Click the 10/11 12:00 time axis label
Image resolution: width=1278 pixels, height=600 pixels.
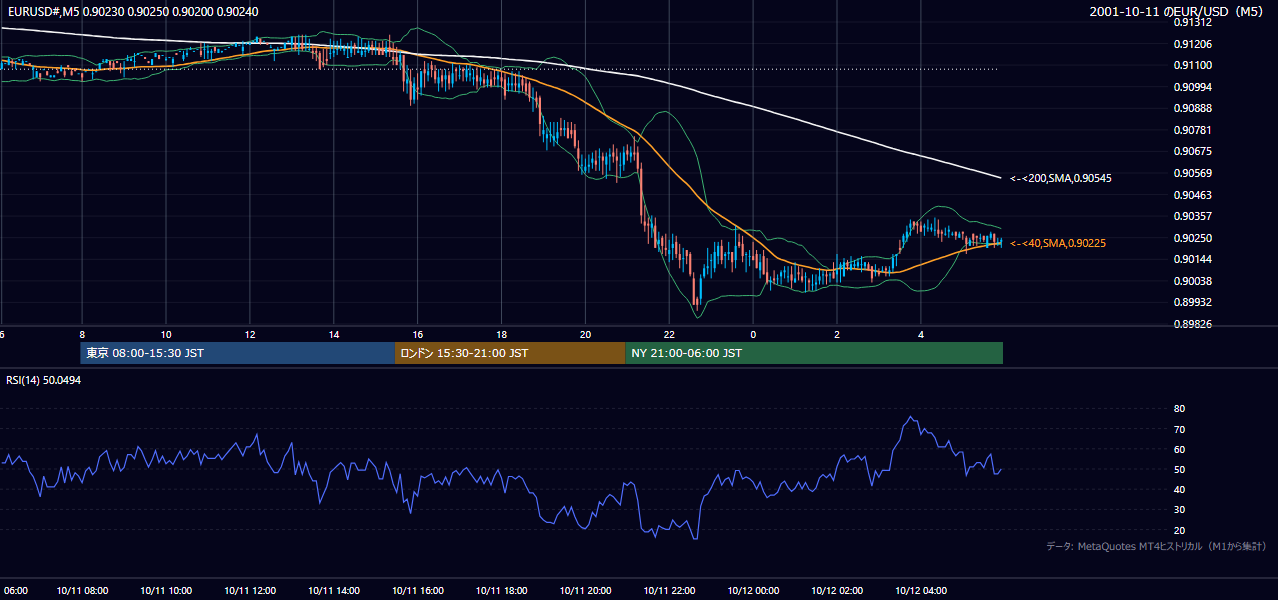(x=250, y=590)
